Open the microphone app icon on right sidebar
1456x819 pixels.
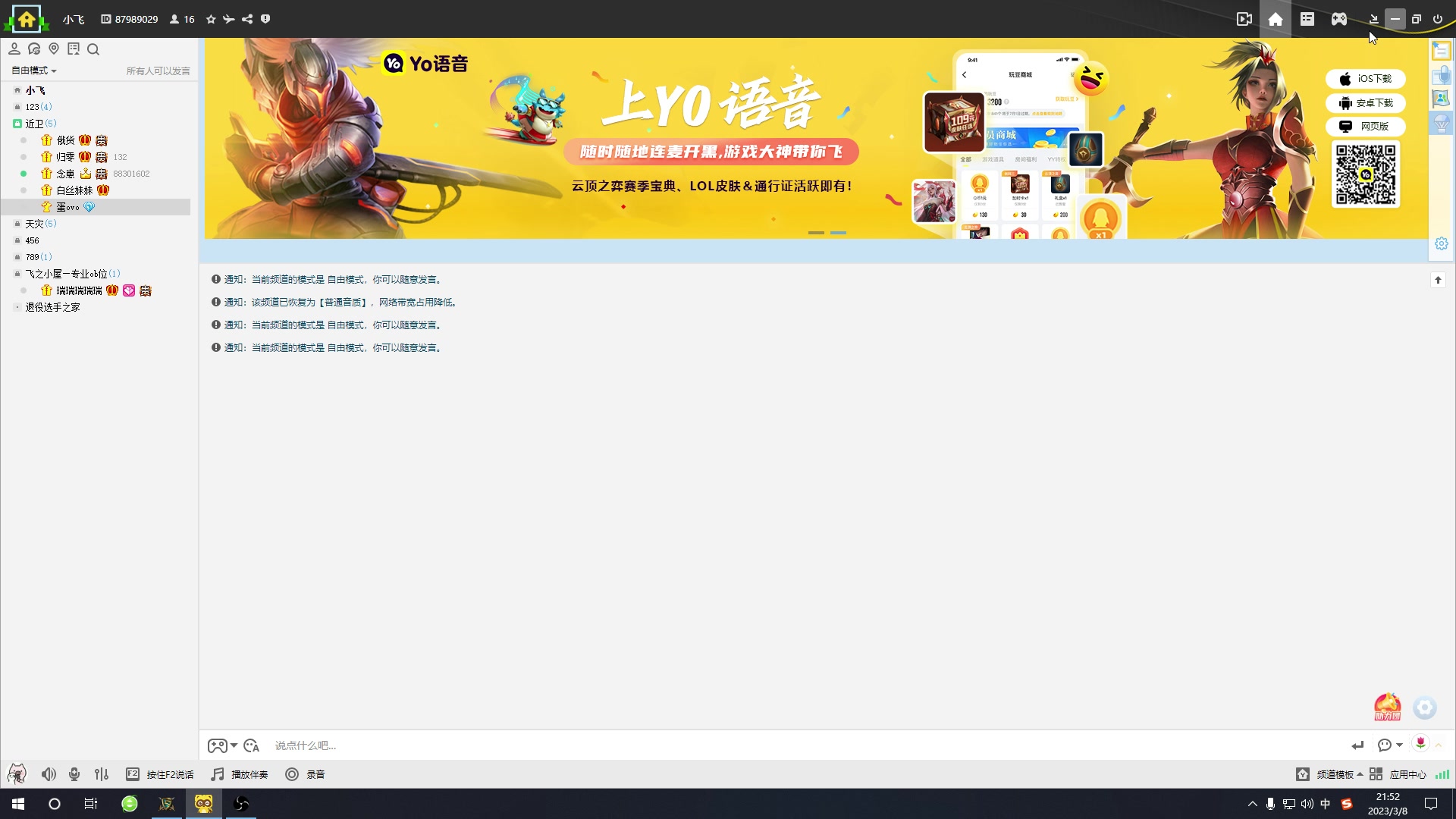(x=1441, y=75)
